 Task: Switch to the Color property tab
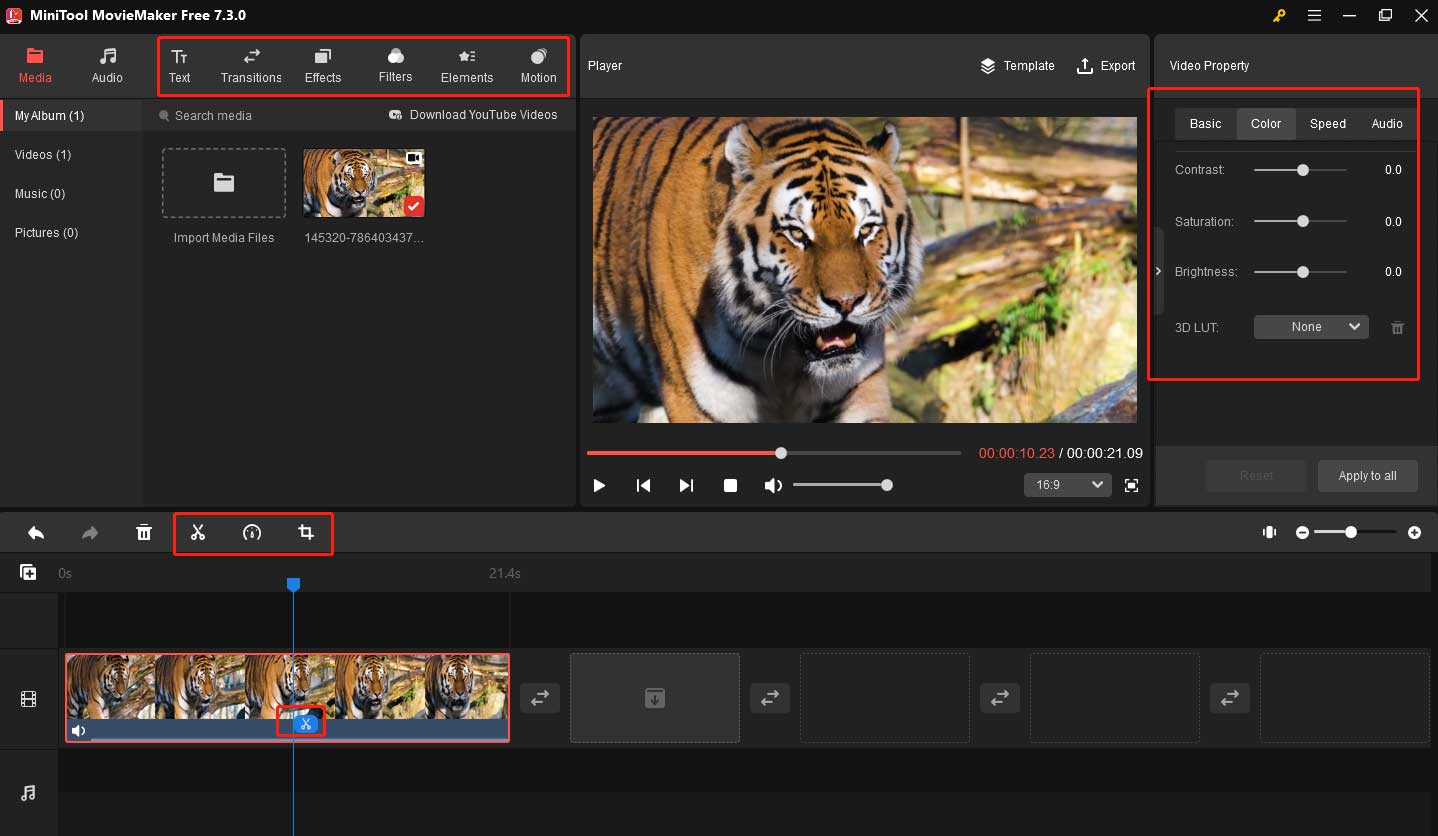coord(1266,124)
